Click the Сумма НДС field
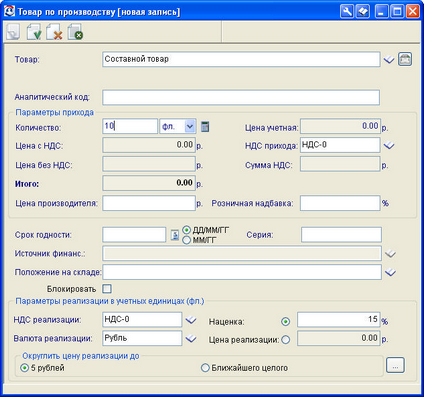Screen dimensions: 424x397 [x=340, y=164]
